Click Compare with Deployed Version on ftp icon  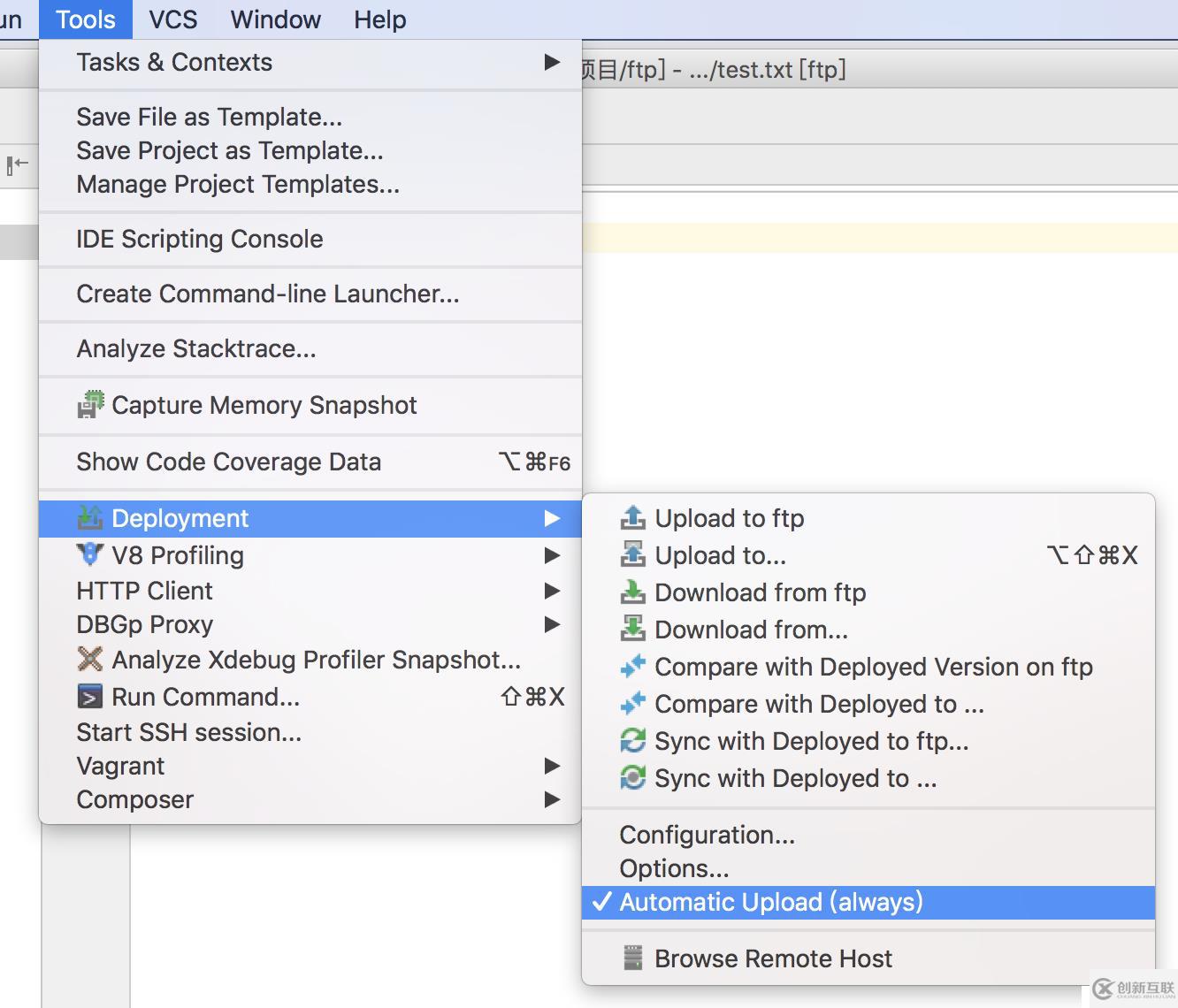click(632, 667)
